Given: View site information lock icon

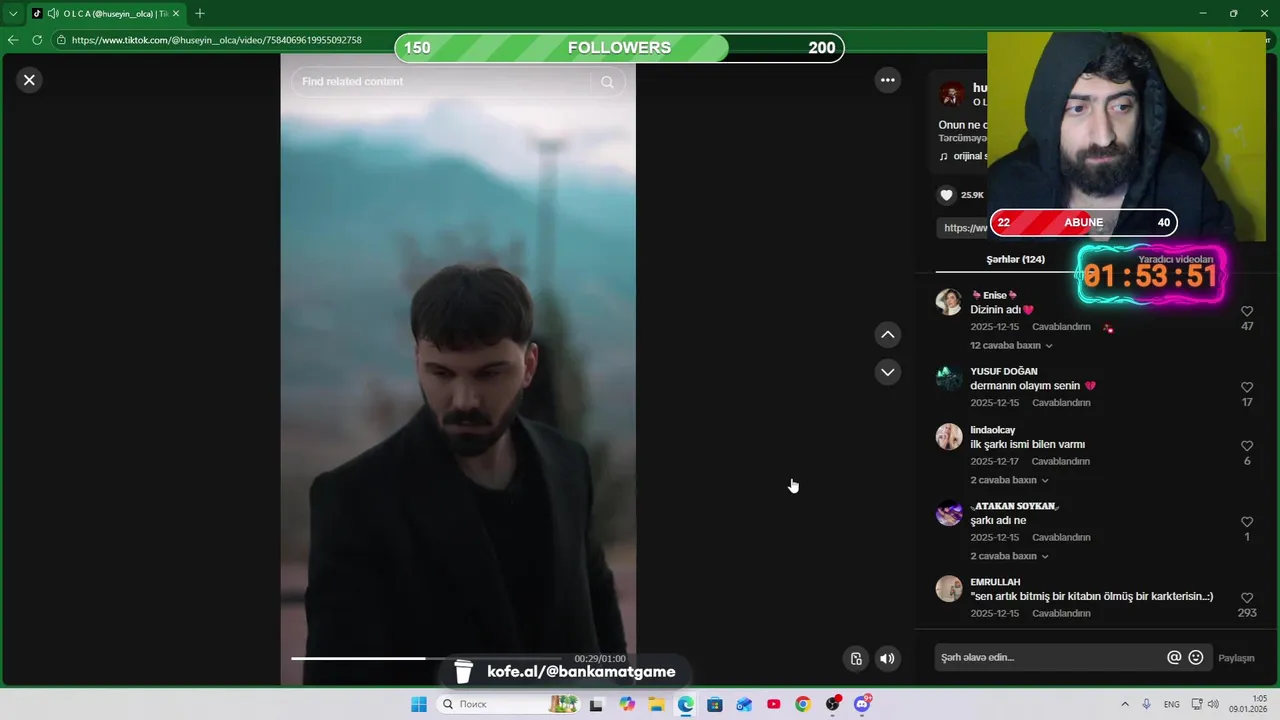Looking at the screenshot, I should point(61,40).
